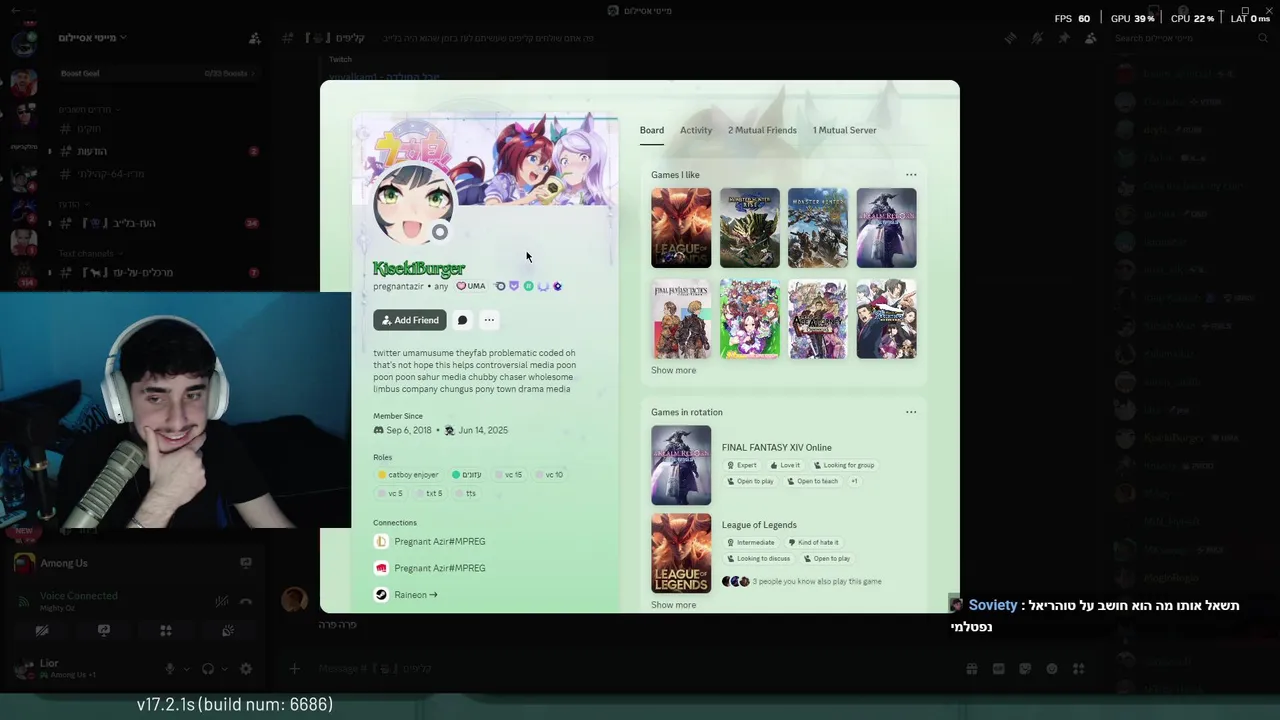Click the tts role pill
Screen dimensions: 1280x720
tap(466, 493)
